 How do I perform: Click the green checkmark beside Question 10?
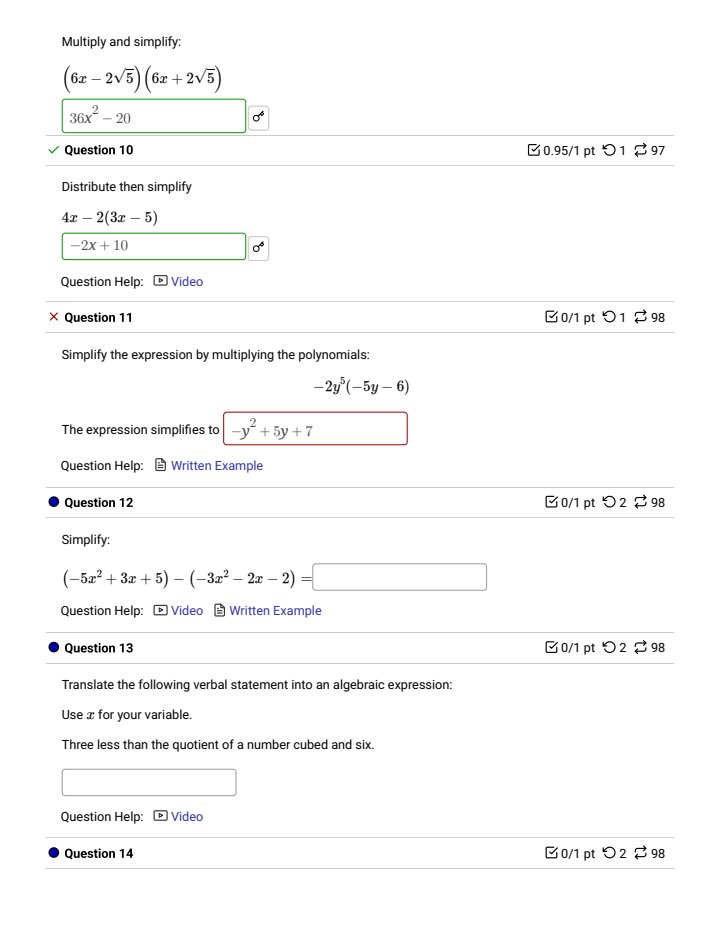pyautogui.click(x=53, y=150)
